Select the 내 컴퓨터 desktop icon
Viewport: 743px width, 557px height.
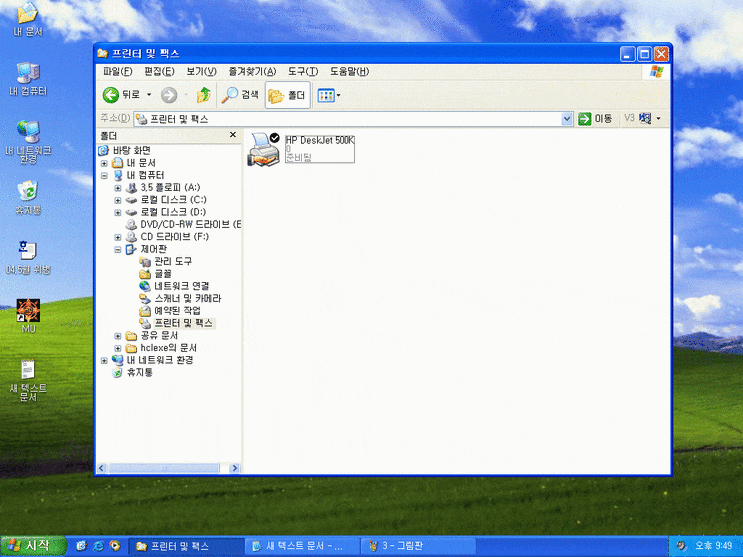point(28,74)
